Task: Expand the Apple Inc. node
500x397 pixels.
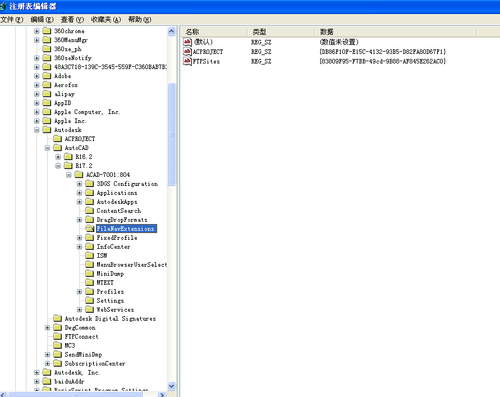Action: (x=37, y=121)
